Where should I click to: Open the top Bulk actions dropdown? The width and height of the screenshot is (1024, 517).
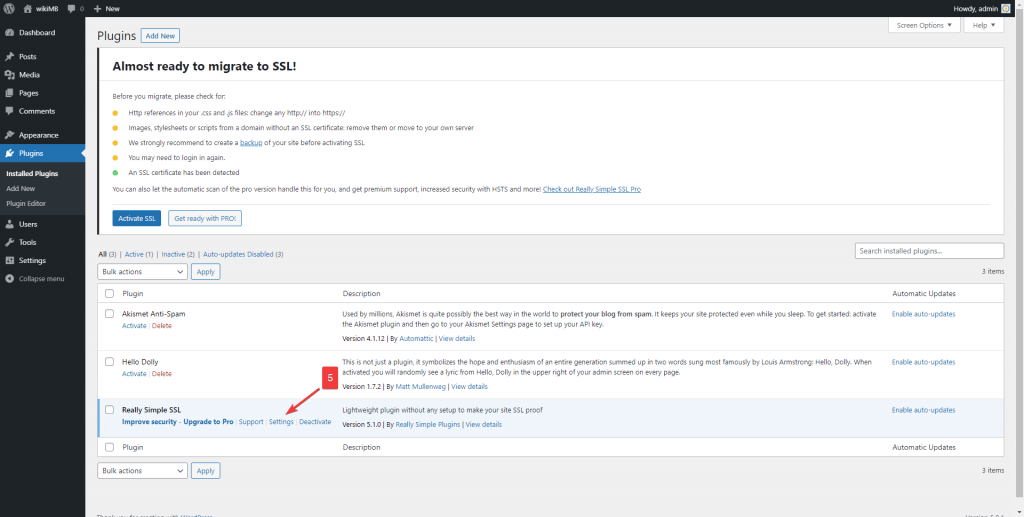tap(142, 271)
